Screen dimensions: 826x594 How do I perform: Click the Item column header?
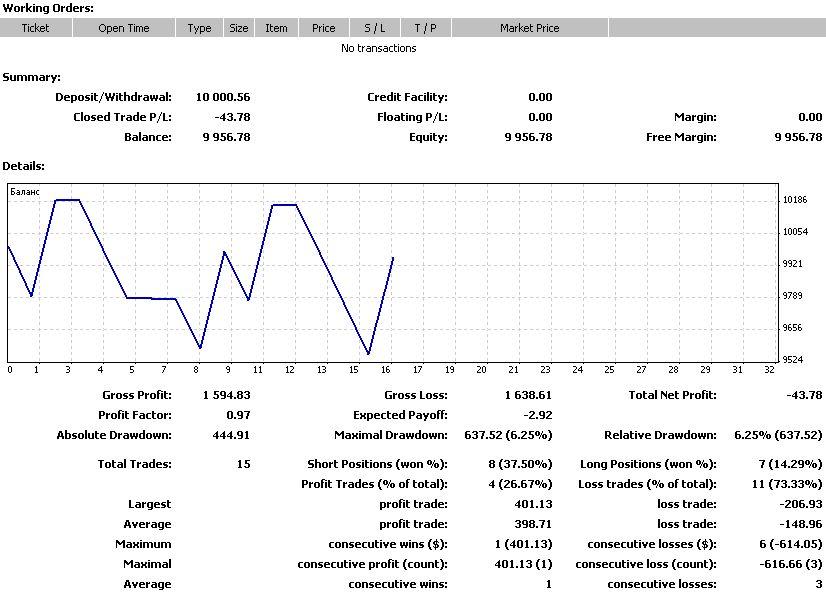coord(277,28)
